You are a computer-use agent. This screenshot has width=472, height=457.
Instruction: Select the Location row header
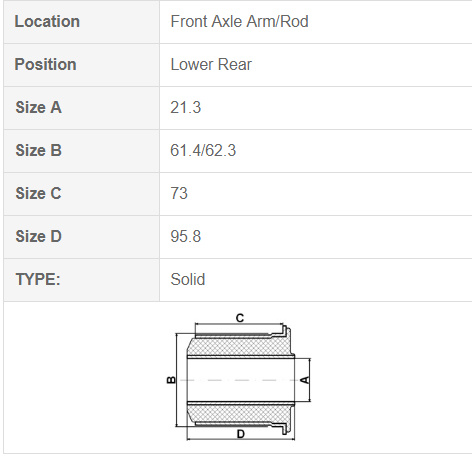point(81,22)
